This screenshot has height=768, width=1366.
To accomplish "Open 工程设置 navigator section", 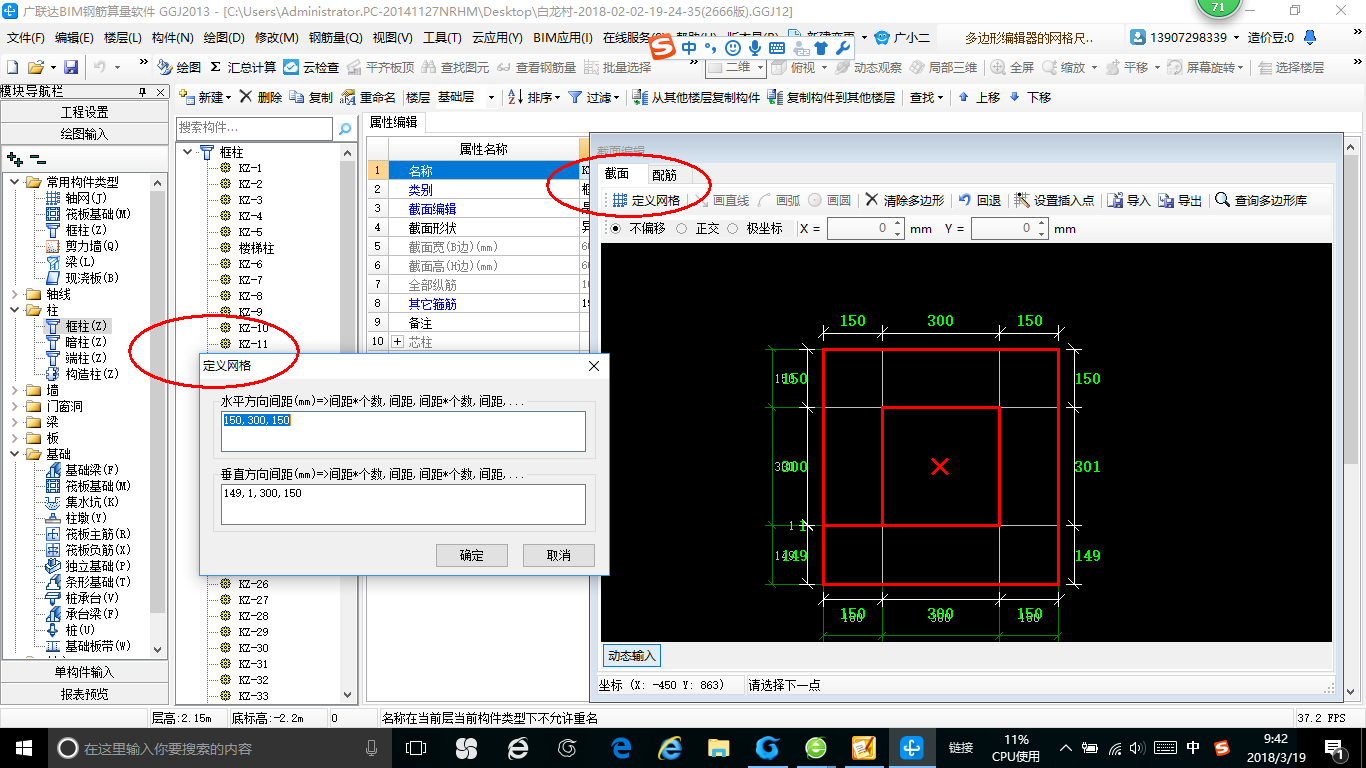I will pyautogui.click(x=85, y=112).
